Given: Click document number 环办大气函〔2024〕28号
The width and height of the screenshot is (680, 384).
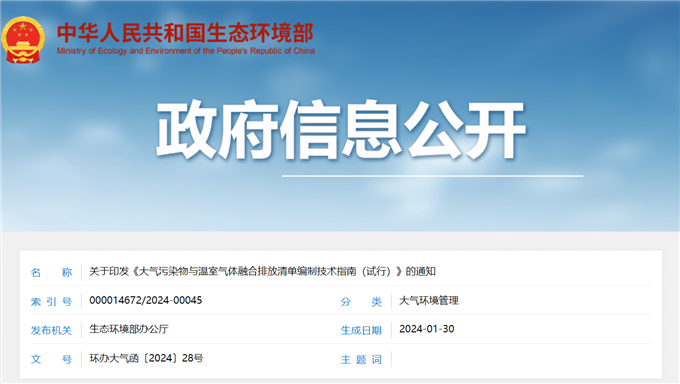Looking at the screenshot, I should pos(146,358).
